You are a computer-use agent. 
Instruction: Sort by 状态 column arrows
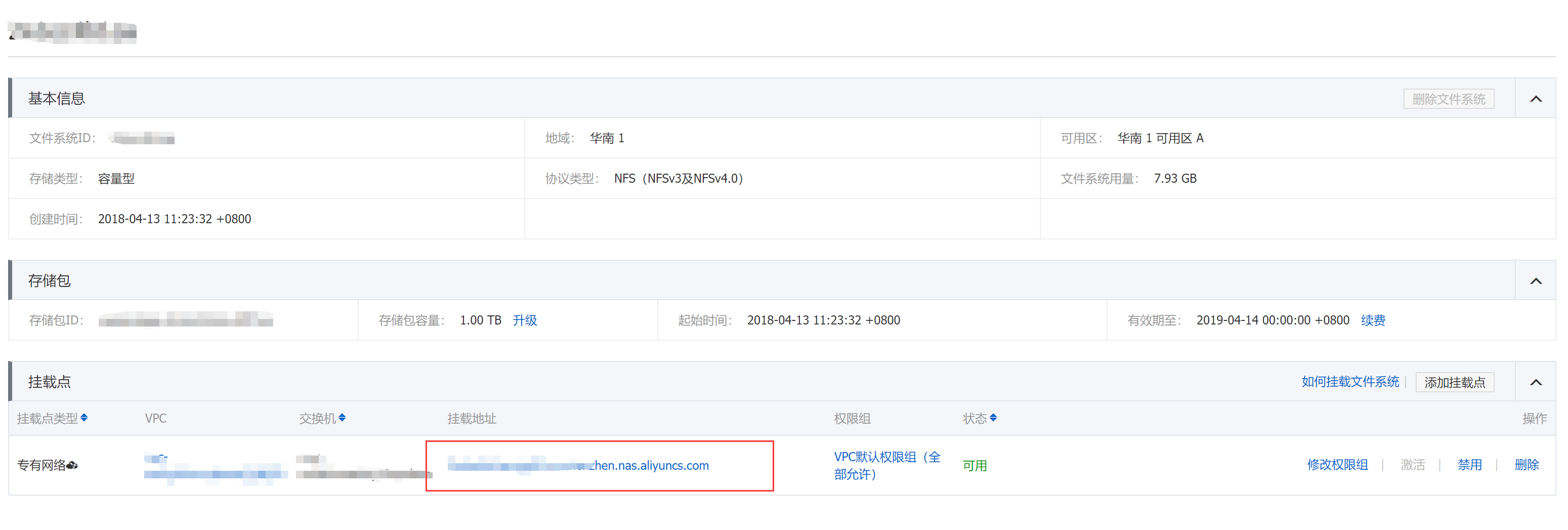993,418
